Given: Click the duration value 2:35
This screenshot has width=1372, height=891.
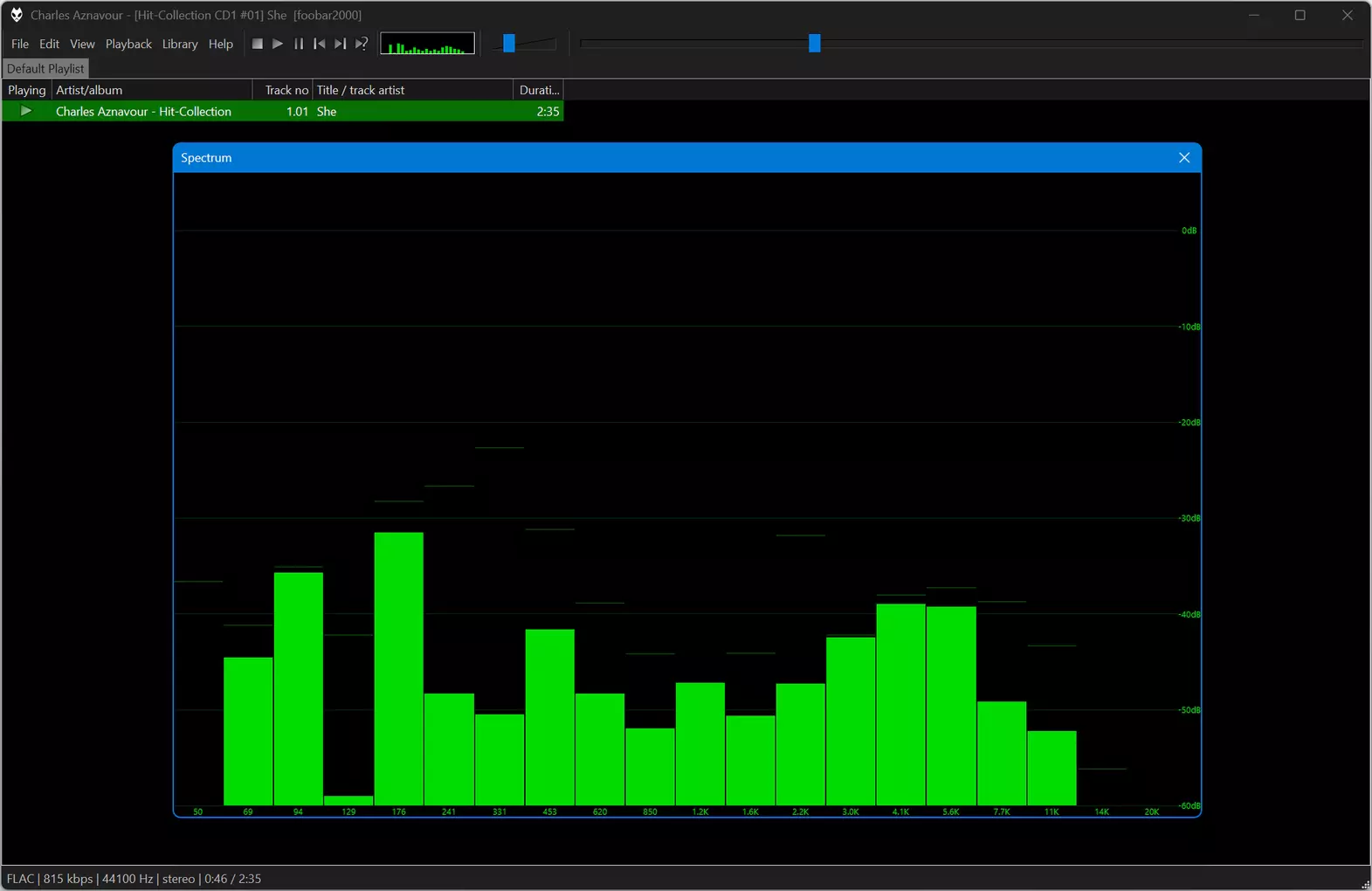Looking at the screenshot, I should tap(548, 112).
